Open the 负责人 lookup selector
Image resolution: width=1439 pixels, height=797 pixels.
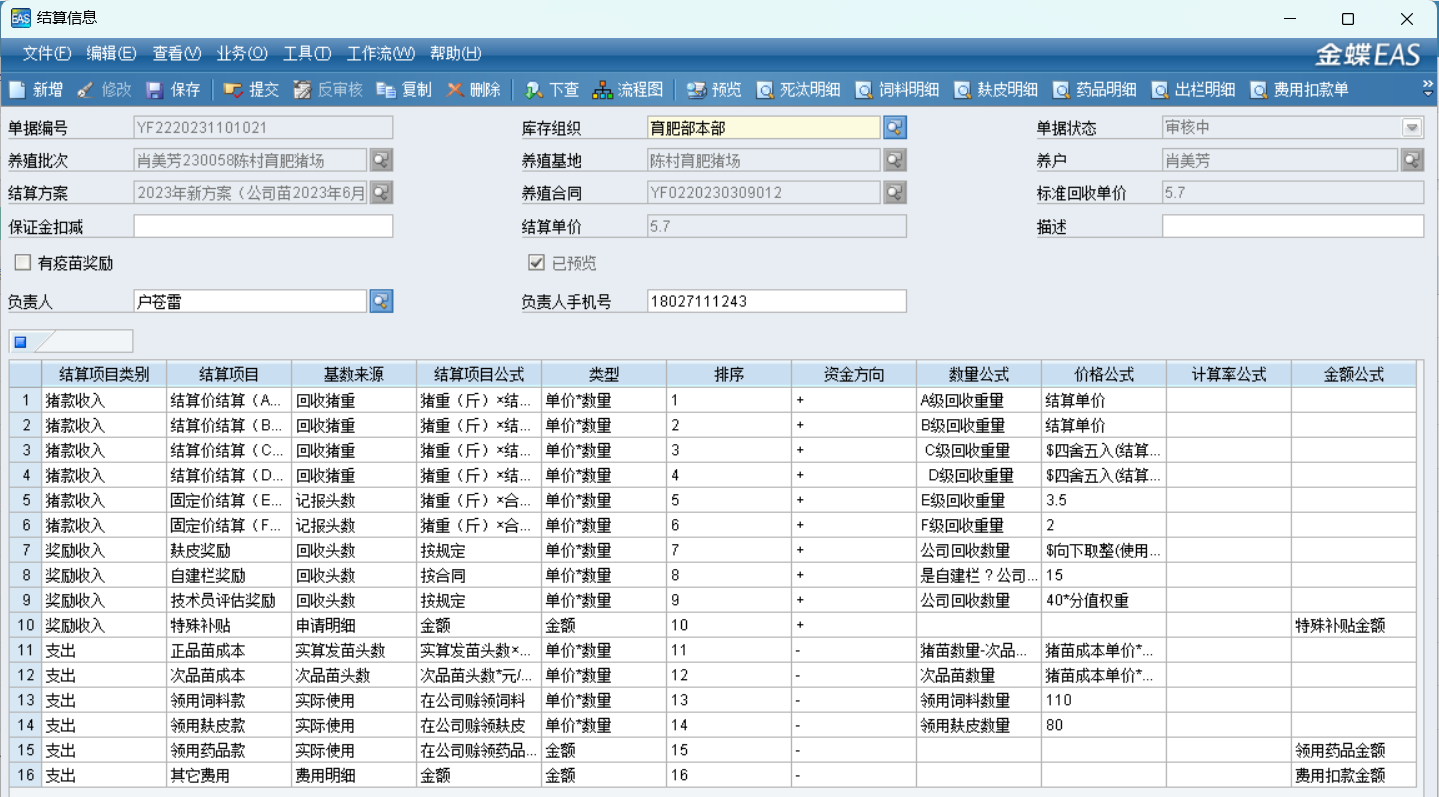[x=381, y=301]
